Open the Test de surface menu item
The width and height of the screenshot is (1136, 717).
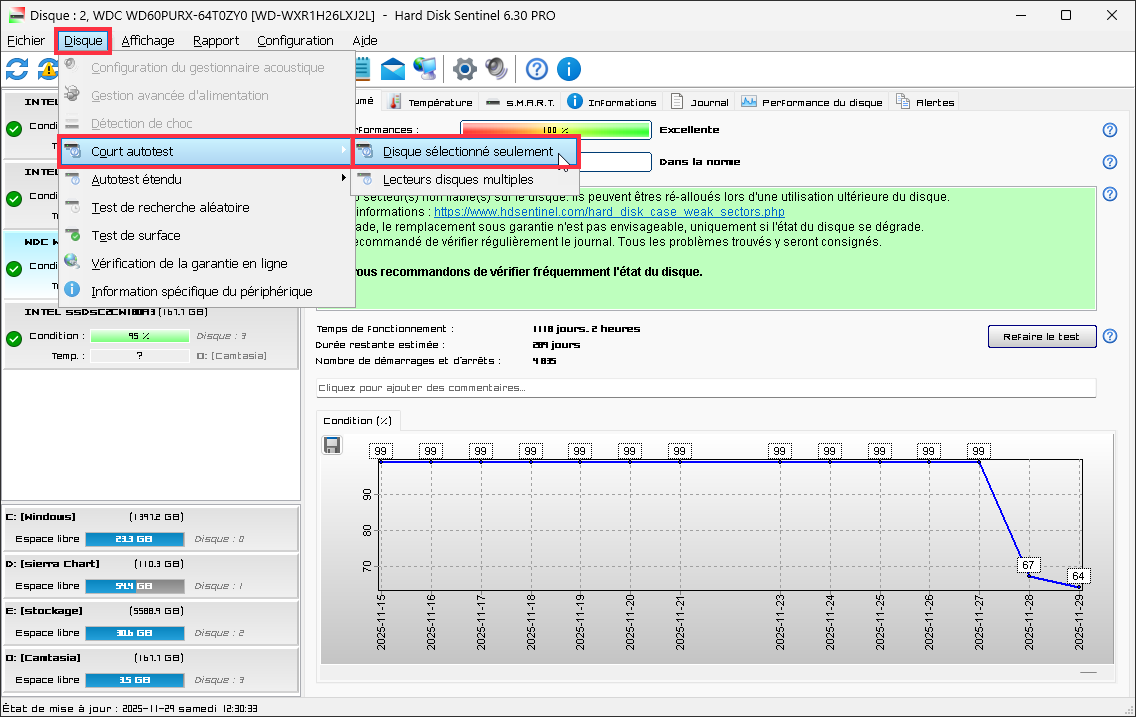point(135,236)
